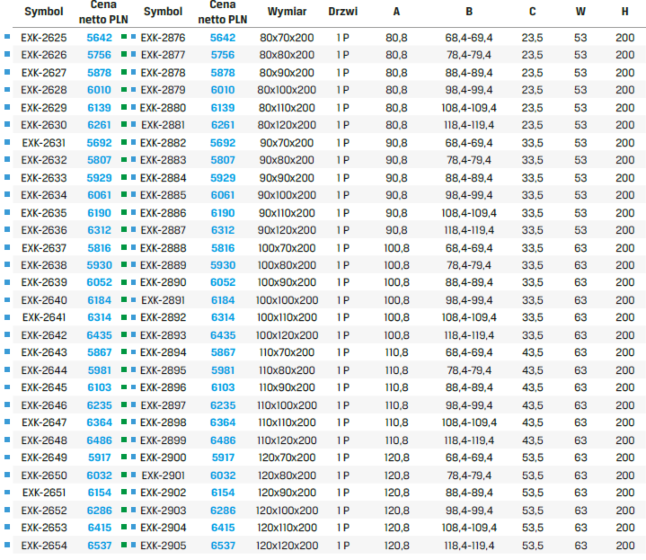646x560 pixels.
Task: Select dimension 100x100x200
Action: tap(287, 300)
